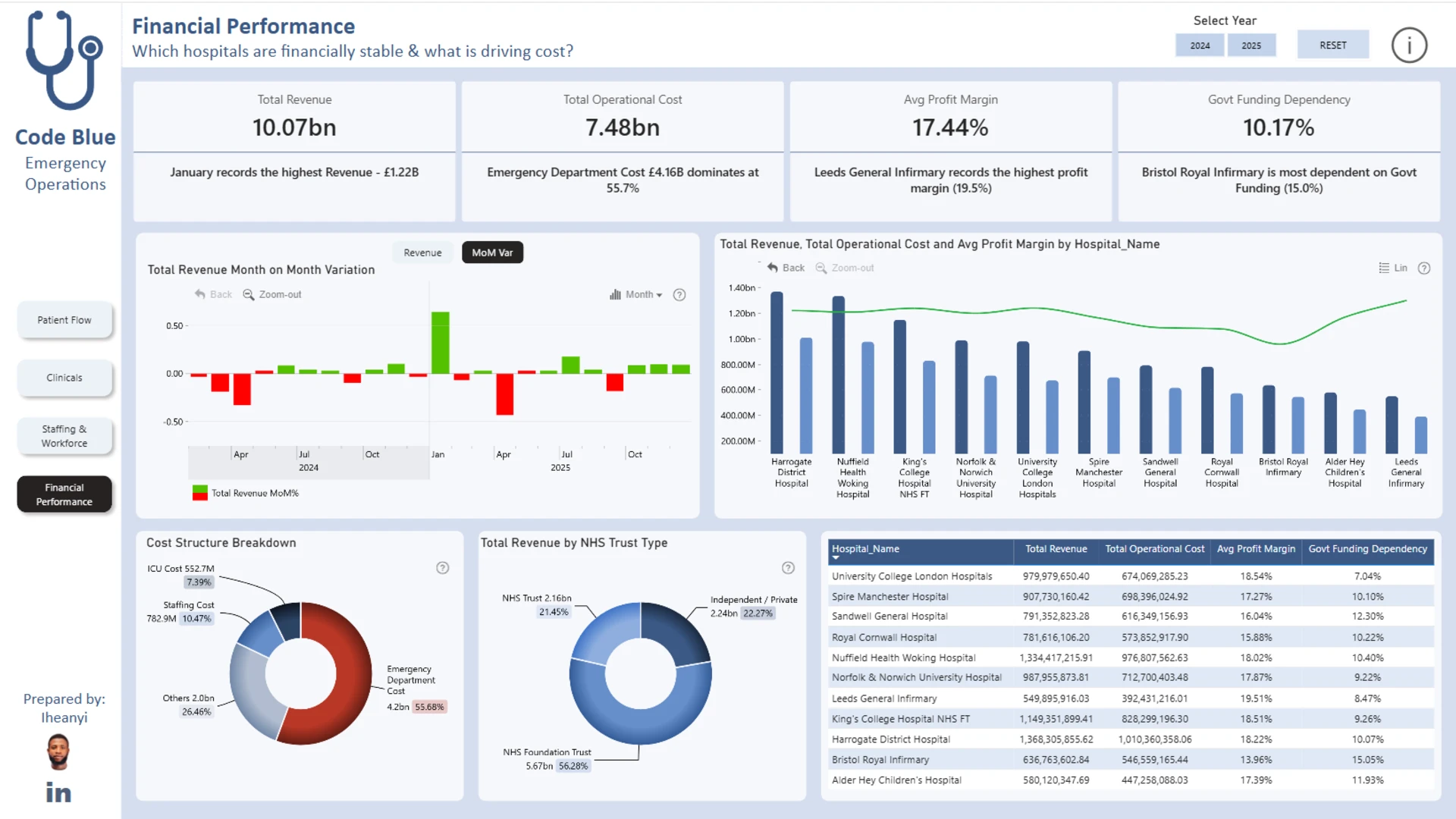The image size is (1456, 819).
Task: Switch chart to MoM Var view
Action: click(x=492, y=253)
